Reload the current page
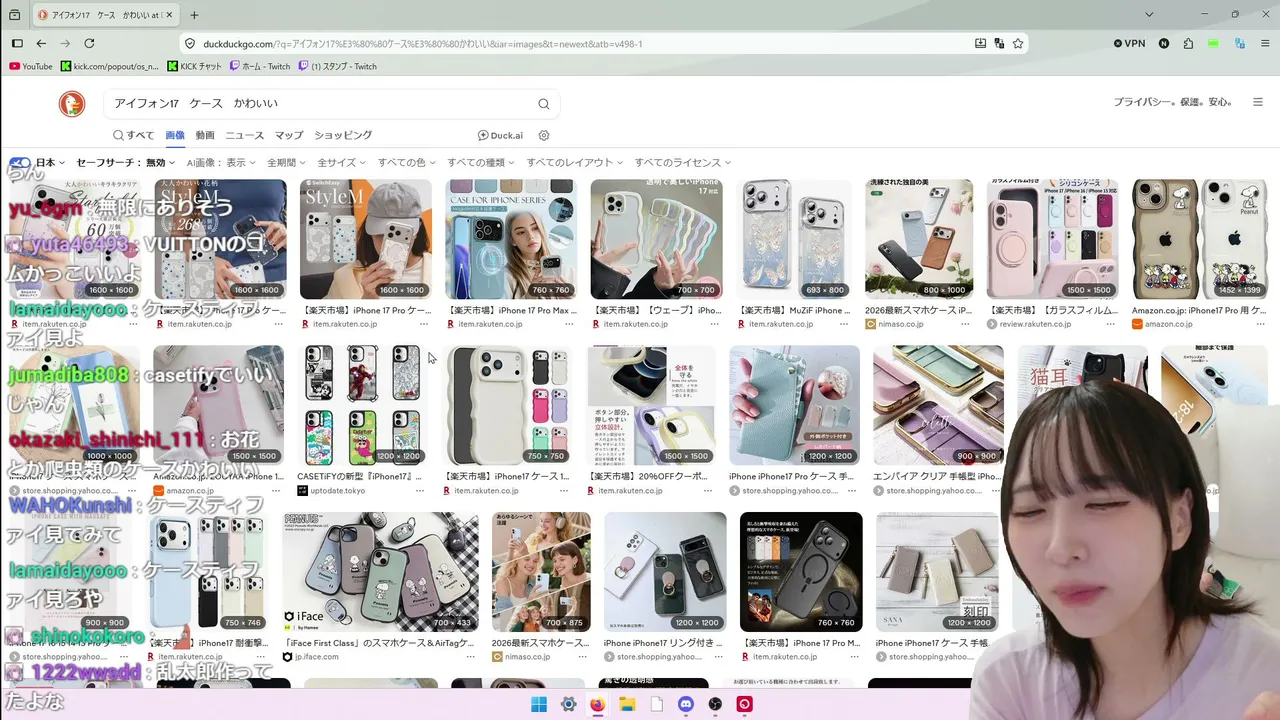1280x720 pixels. [89, 44]
